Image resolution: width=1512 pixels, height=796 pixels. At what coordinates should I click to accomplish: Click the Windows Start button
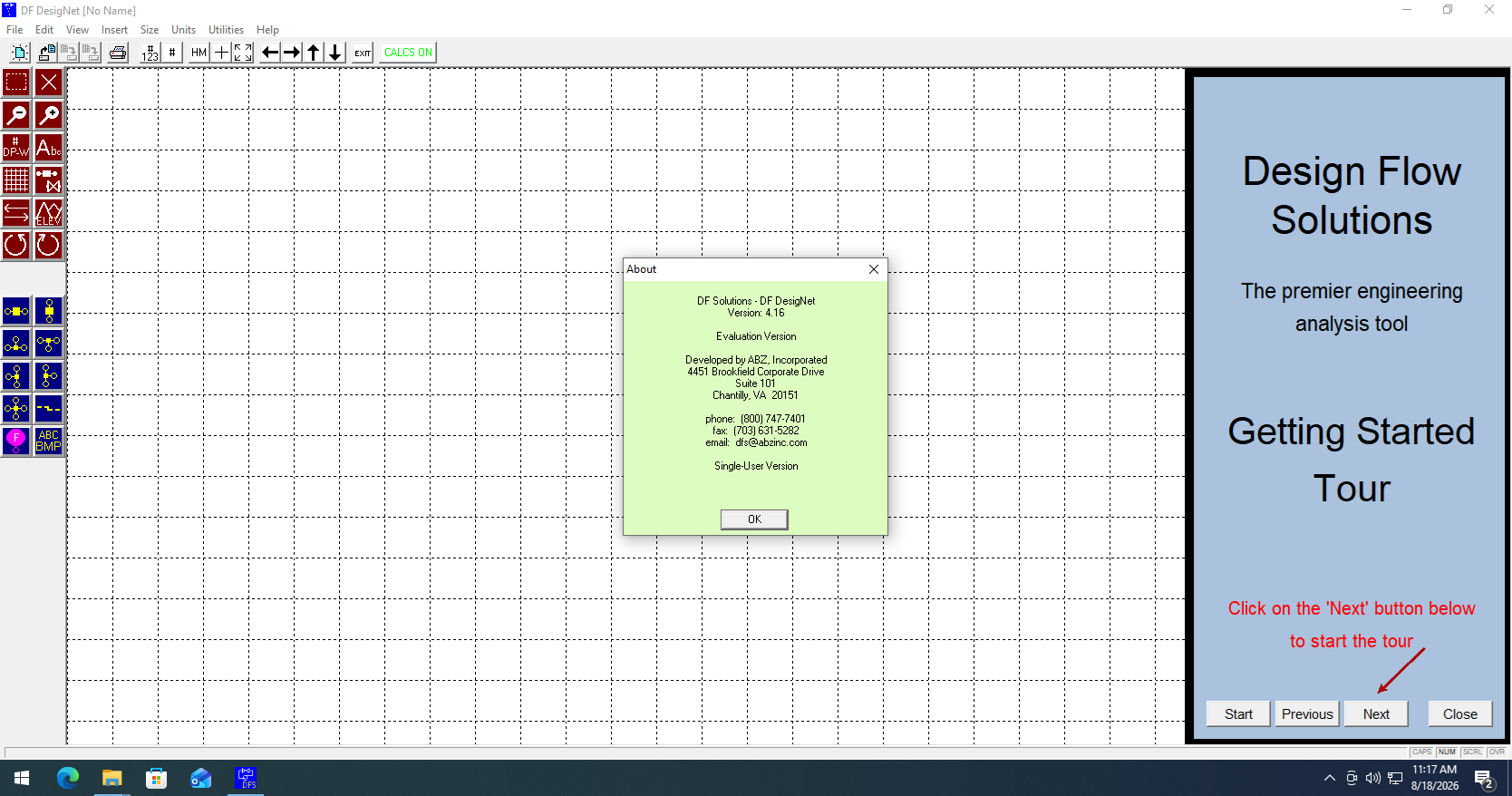coord(22,778)
